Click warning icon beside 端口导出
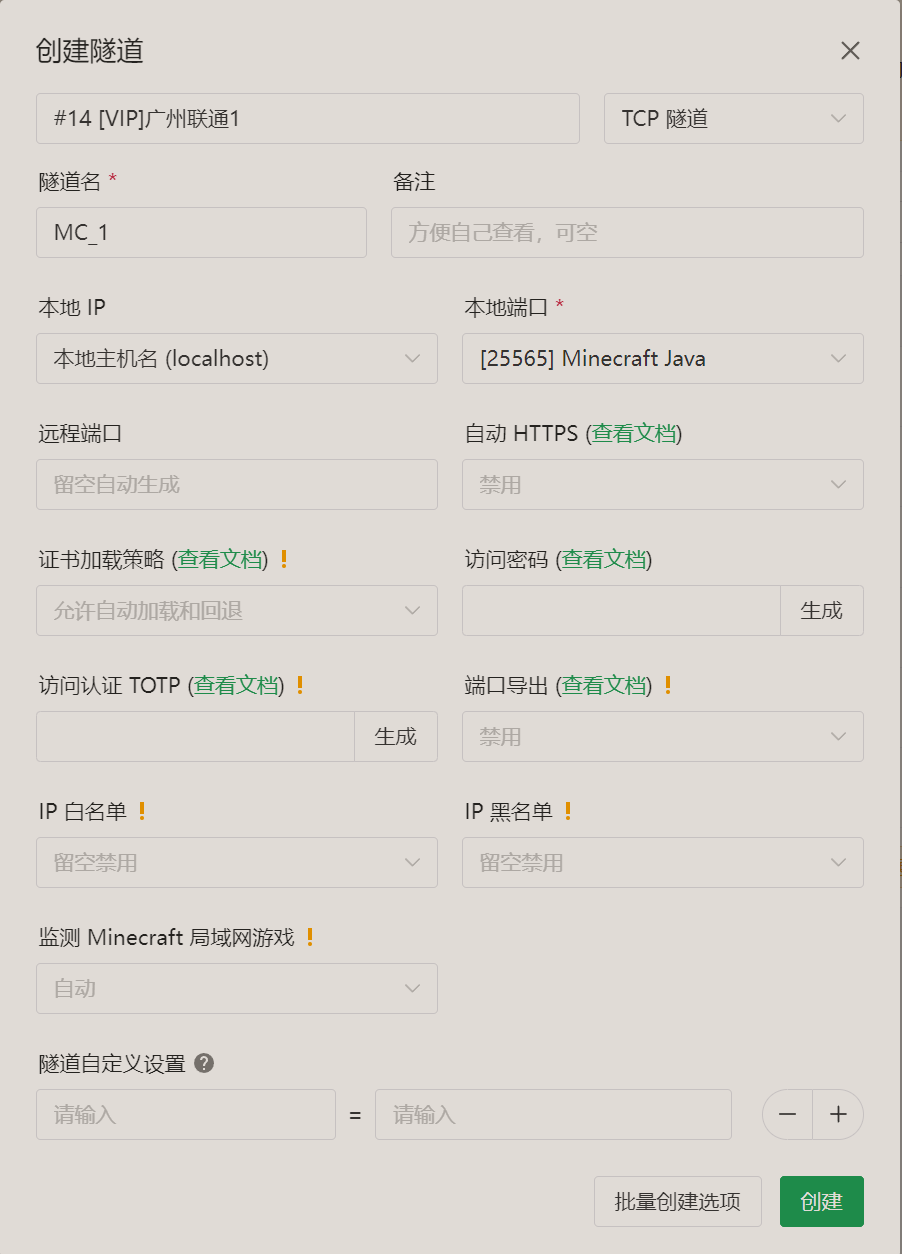The image size is (902, 1254). pos(668,685)
